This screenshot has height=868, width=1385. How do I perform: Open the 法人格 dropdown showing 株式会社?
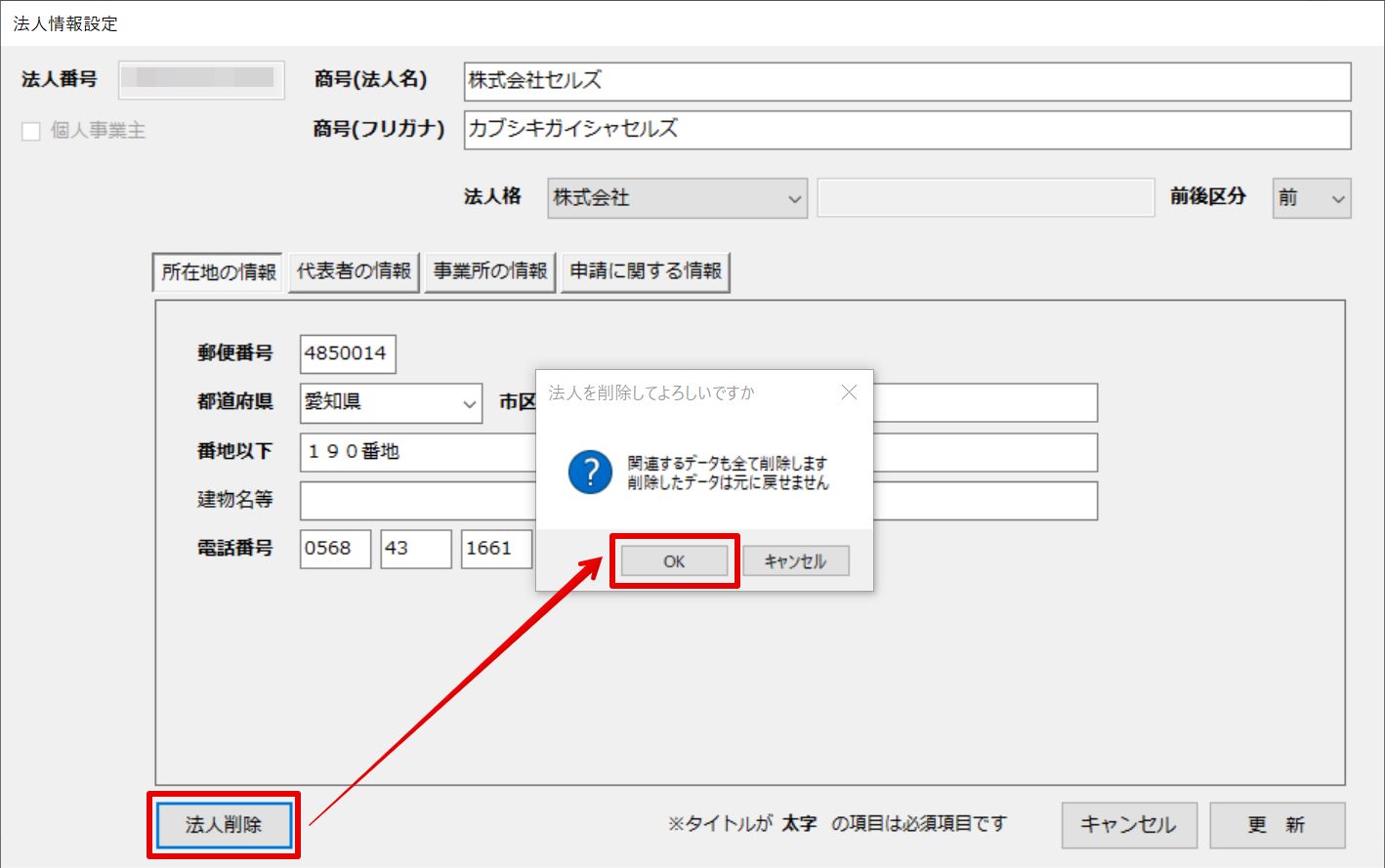coord(678,198)
